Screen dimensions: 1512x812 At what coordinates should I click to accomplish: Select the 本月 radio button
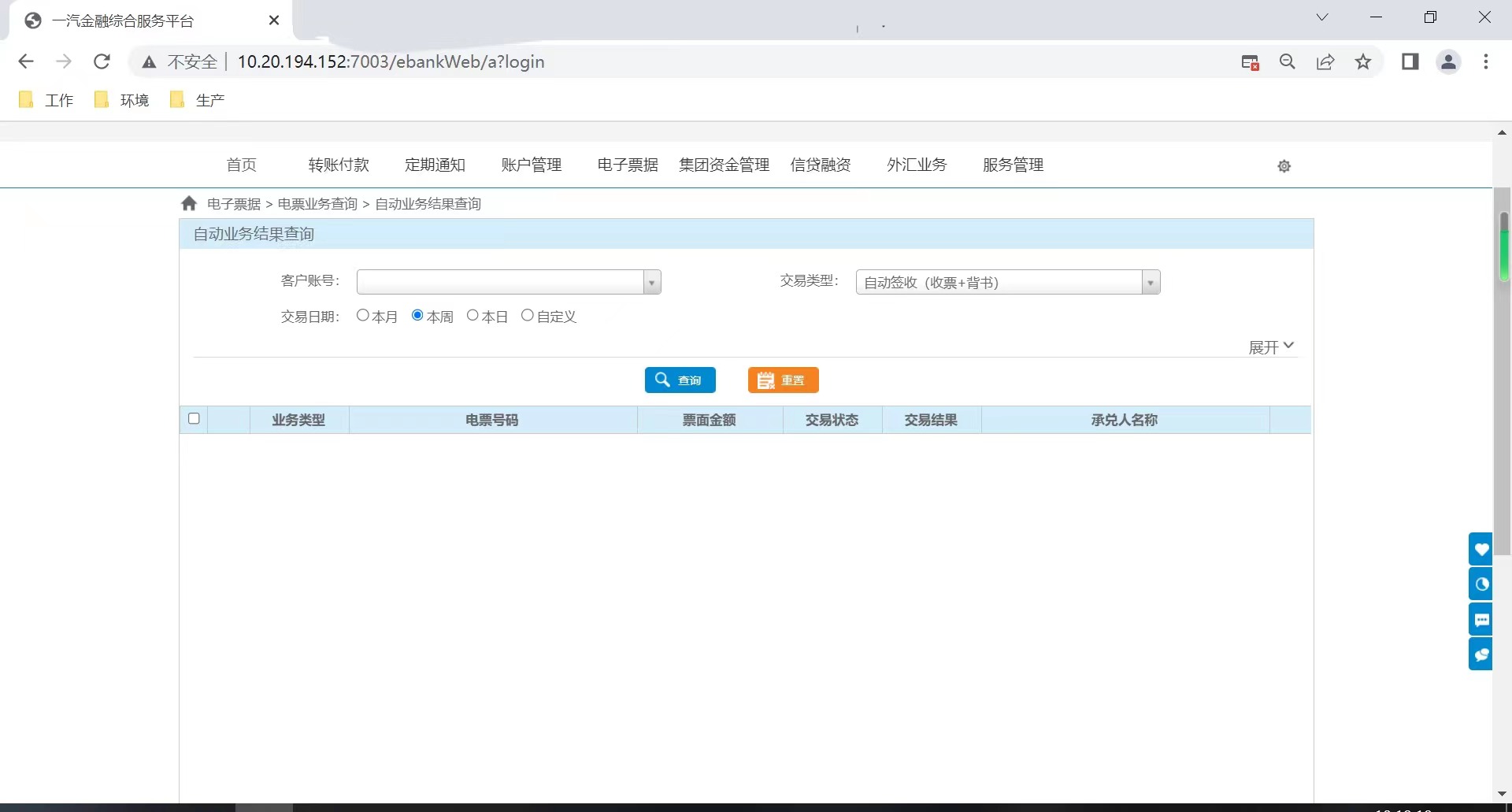(363, 315)
